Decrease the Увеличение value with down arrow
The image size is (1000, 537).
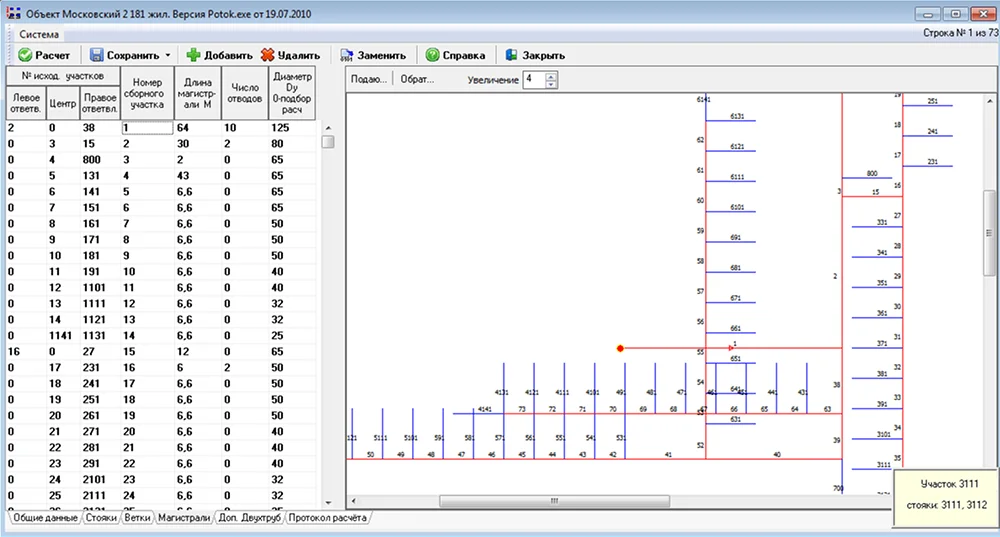(551, 84)
